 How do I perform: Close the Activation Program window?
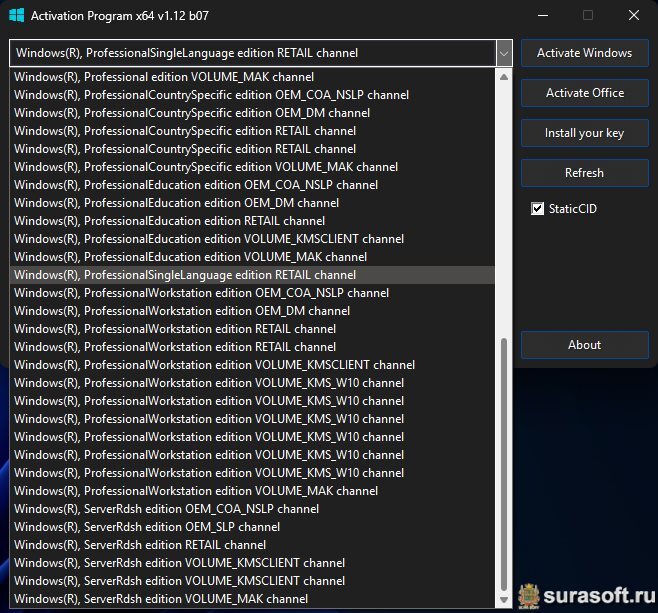point(634,16)
